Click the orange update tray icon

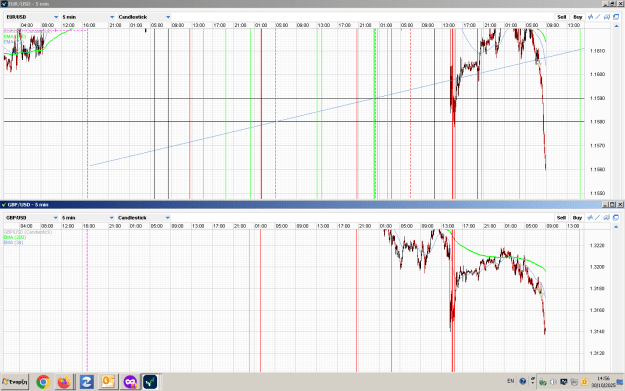[584, 382]
